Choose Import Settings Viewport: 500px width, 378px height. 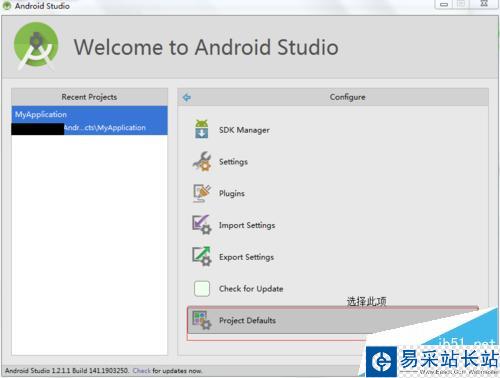[247, 225]
